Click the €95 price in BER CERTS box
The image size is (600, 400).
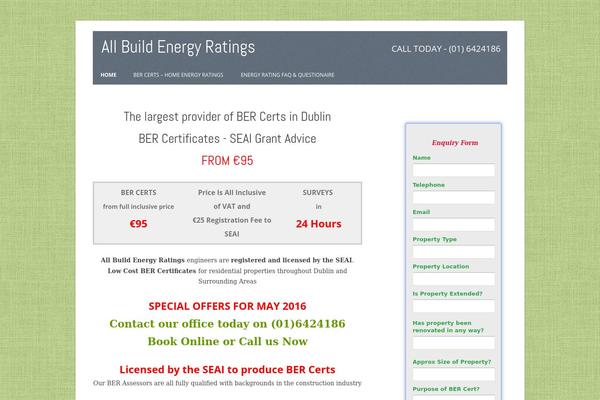(x=139, y=224)
